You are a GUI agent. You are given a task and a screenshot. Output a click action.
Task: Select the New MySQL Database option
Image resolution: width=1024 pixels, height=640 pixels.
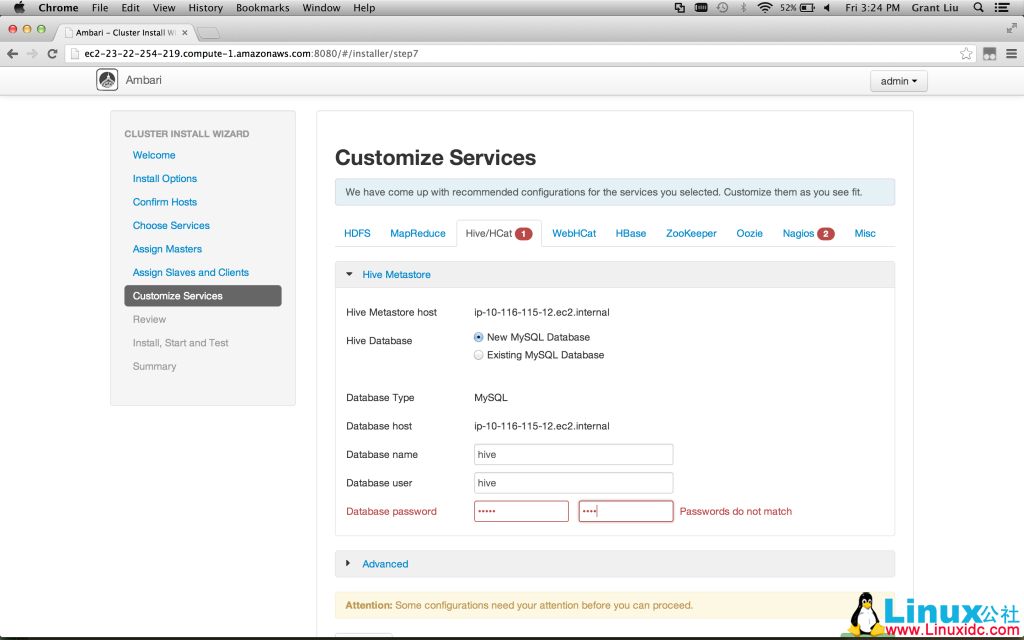[x=478, y=337]
